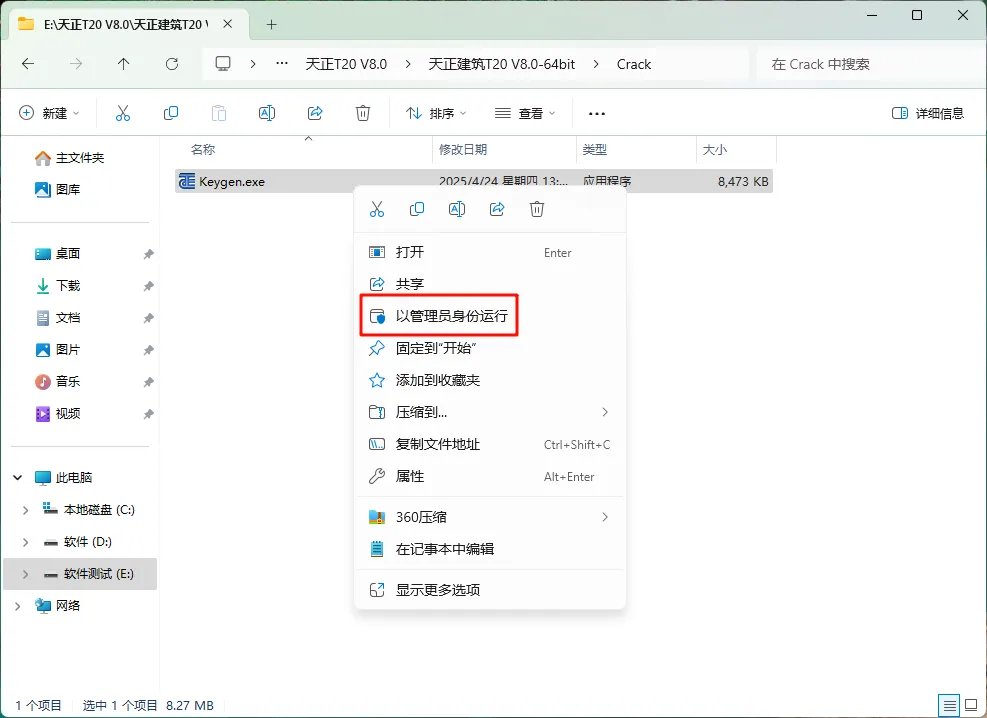This screenshot has height=718, width=987.
Task: Expand the 网络 tree node
Action: [x=18, y=606]
